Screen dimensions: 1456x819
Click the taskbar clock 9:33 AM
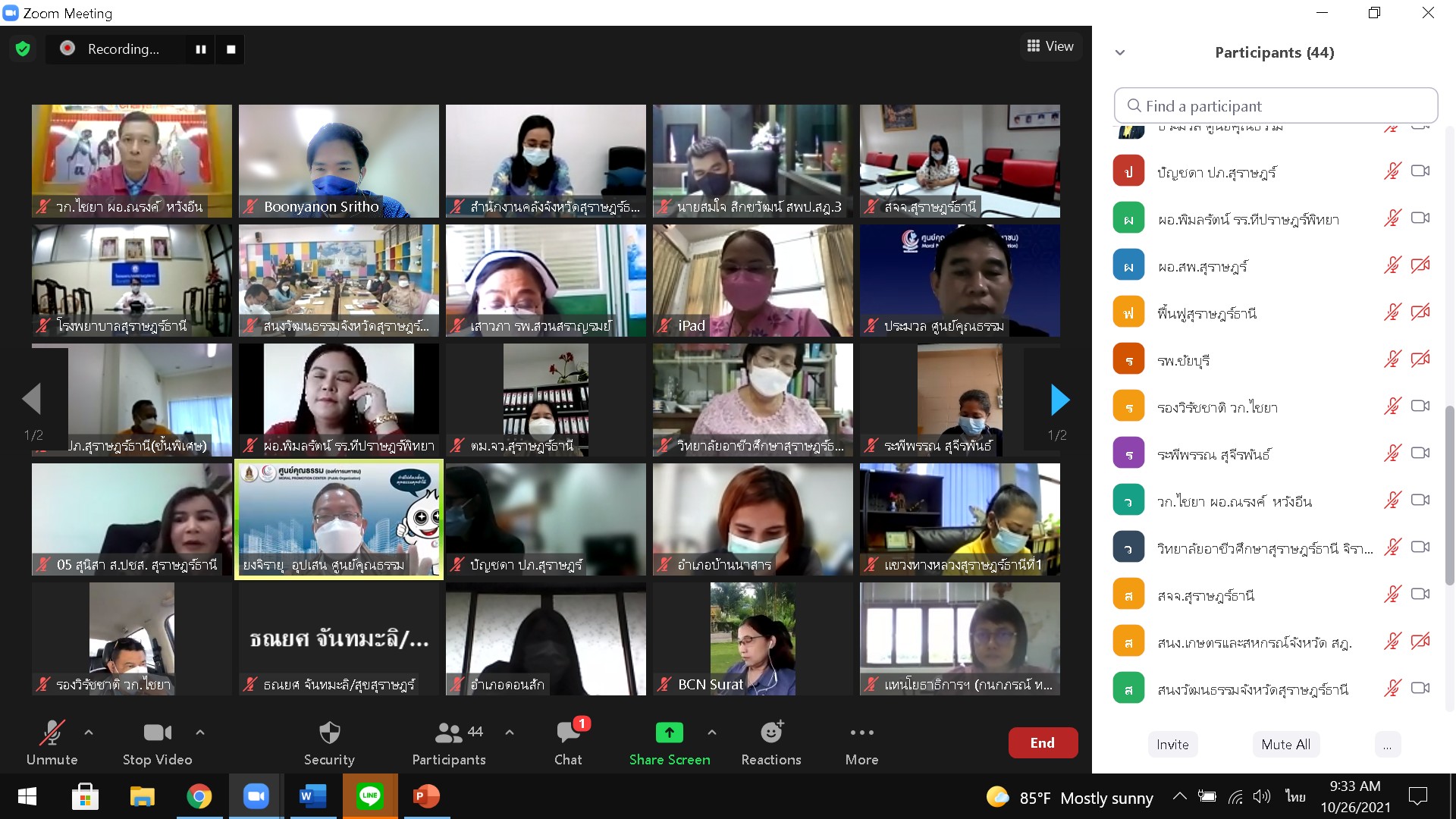pos(1355,786)
